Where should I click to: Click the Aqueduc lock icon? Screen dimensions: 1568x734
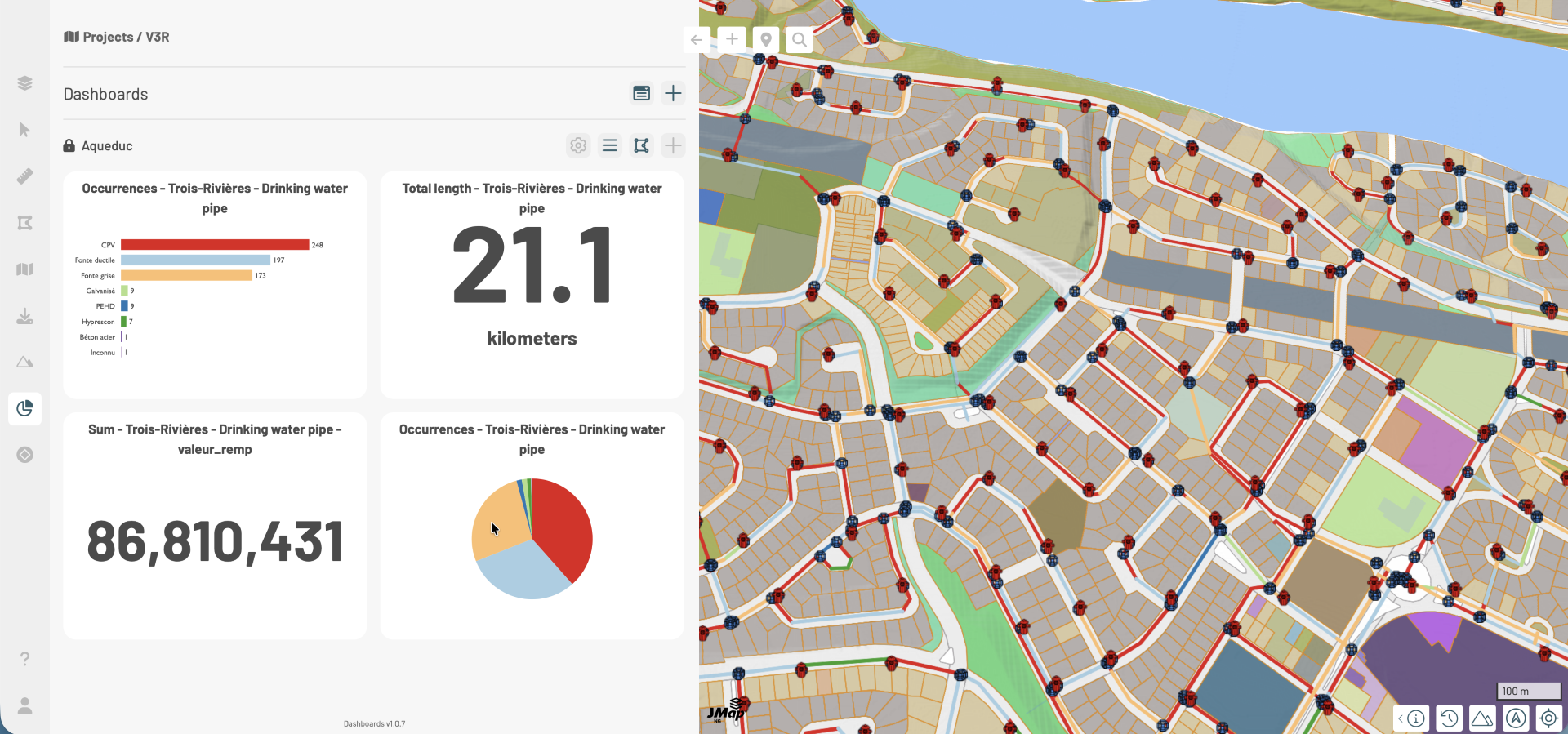tap(69, 146)
